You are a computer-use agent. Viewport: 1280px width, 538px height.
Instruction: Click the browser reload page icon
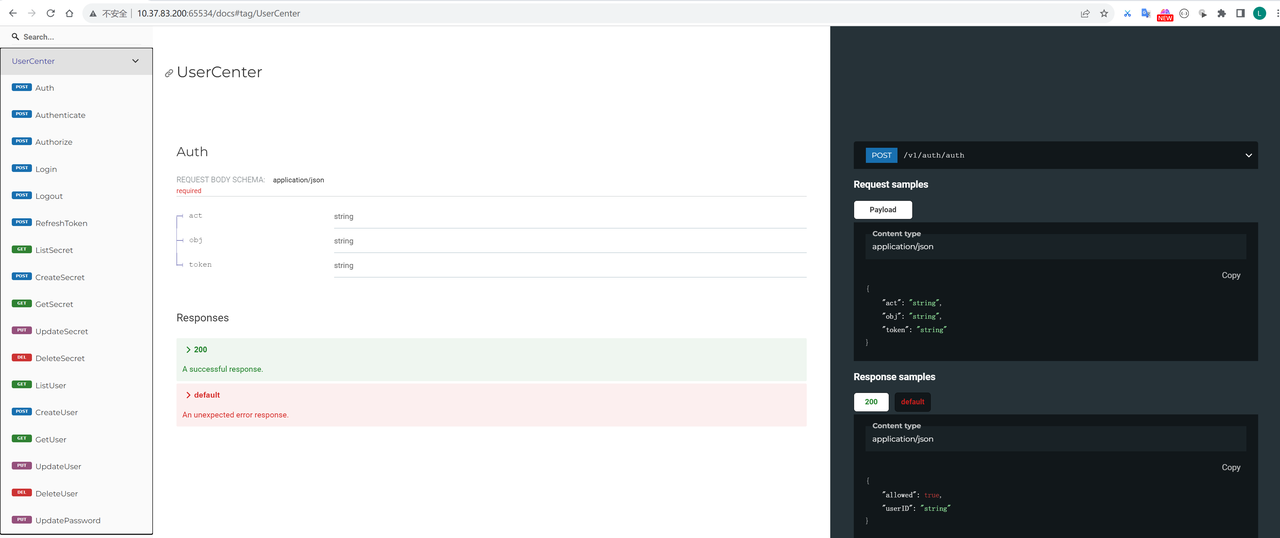tap(50, 14)
